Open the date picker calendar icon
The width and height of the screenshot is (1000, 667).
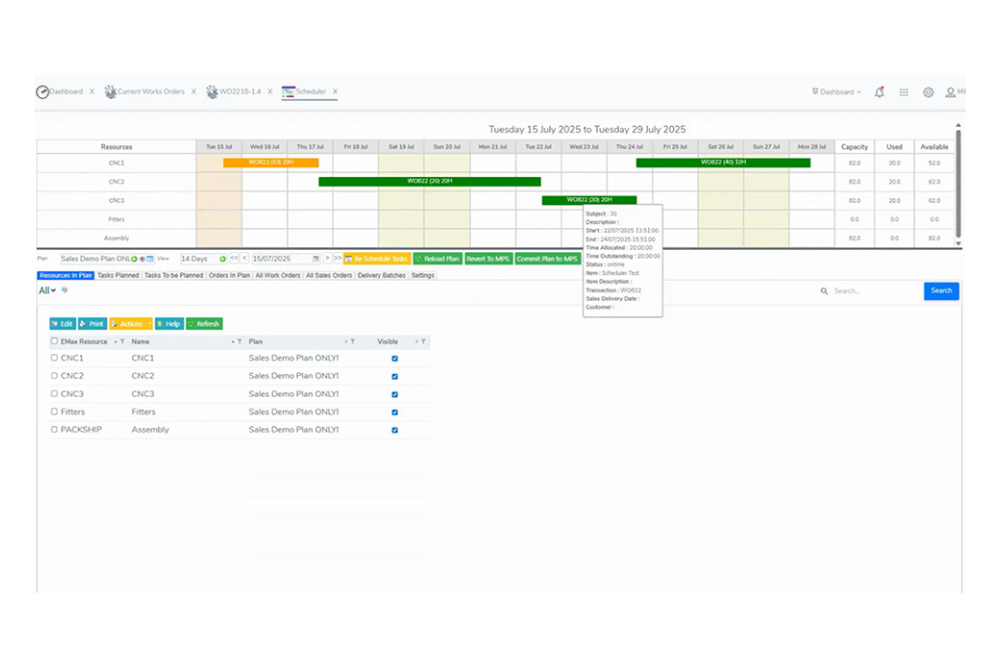pos(316,259)
